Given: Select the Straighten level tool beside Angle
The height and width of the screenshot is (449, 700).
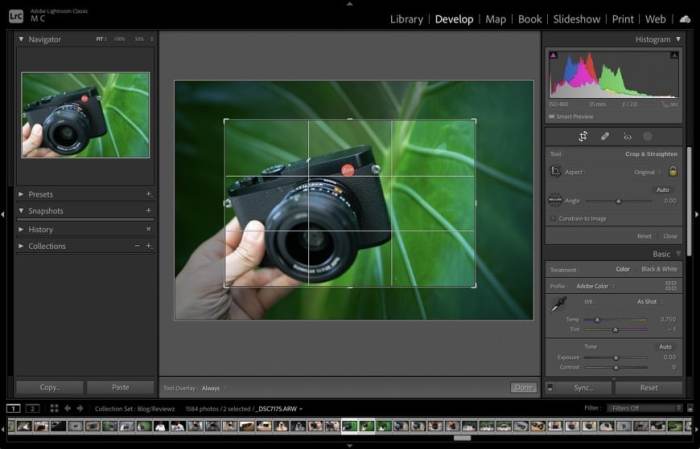Looking at the screenshot, I should 555,200.
